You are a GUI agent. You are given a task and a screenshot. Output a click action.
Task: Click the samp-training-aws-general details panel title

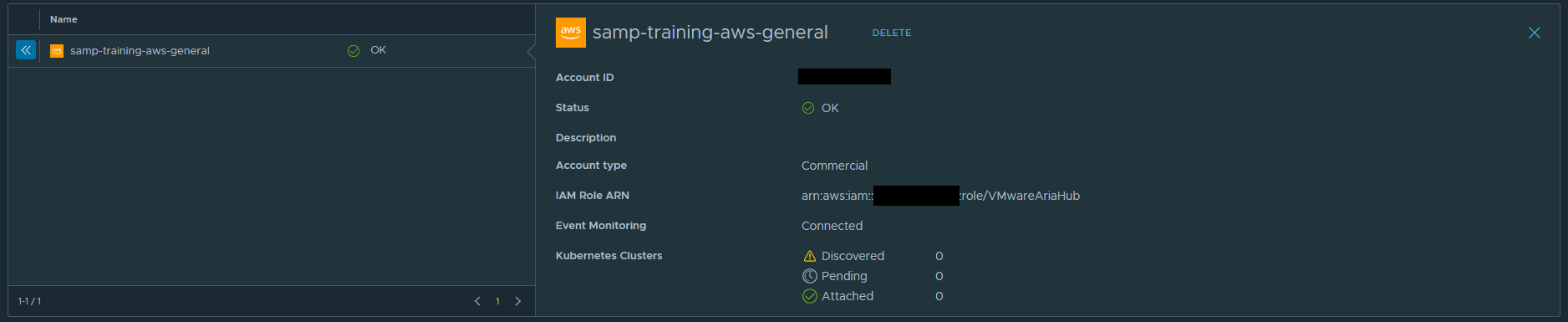710,33
